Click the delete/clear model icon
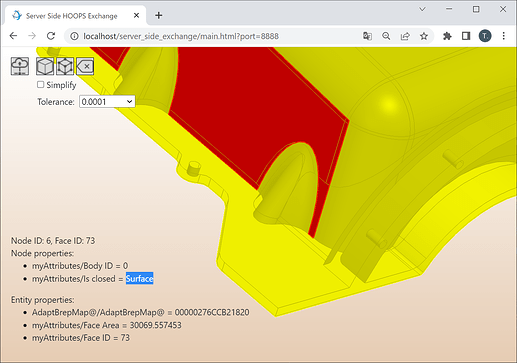 click(85, 66)
